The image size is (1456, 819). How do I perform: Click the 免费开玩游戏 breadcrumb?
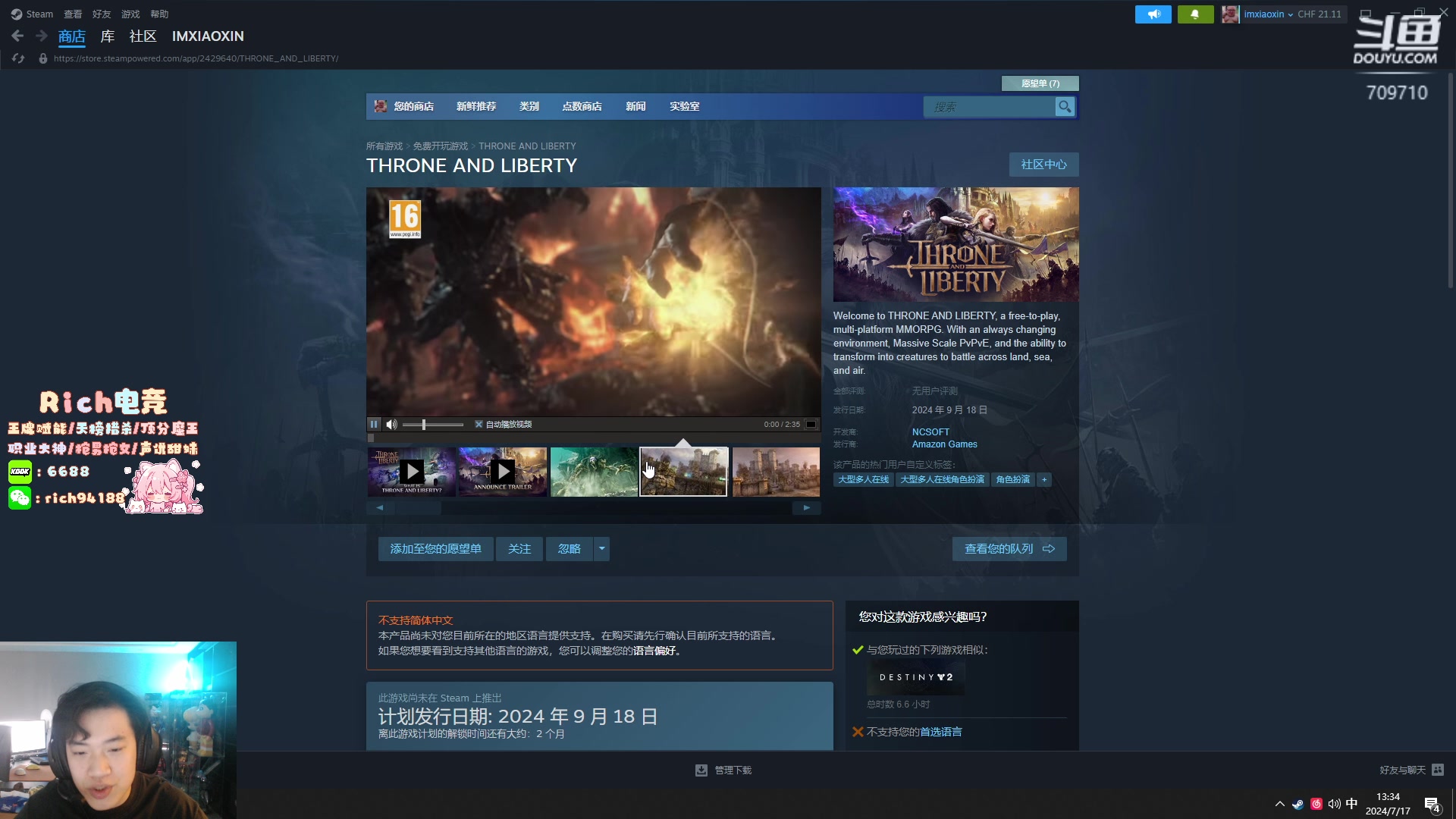click(441, 146)
